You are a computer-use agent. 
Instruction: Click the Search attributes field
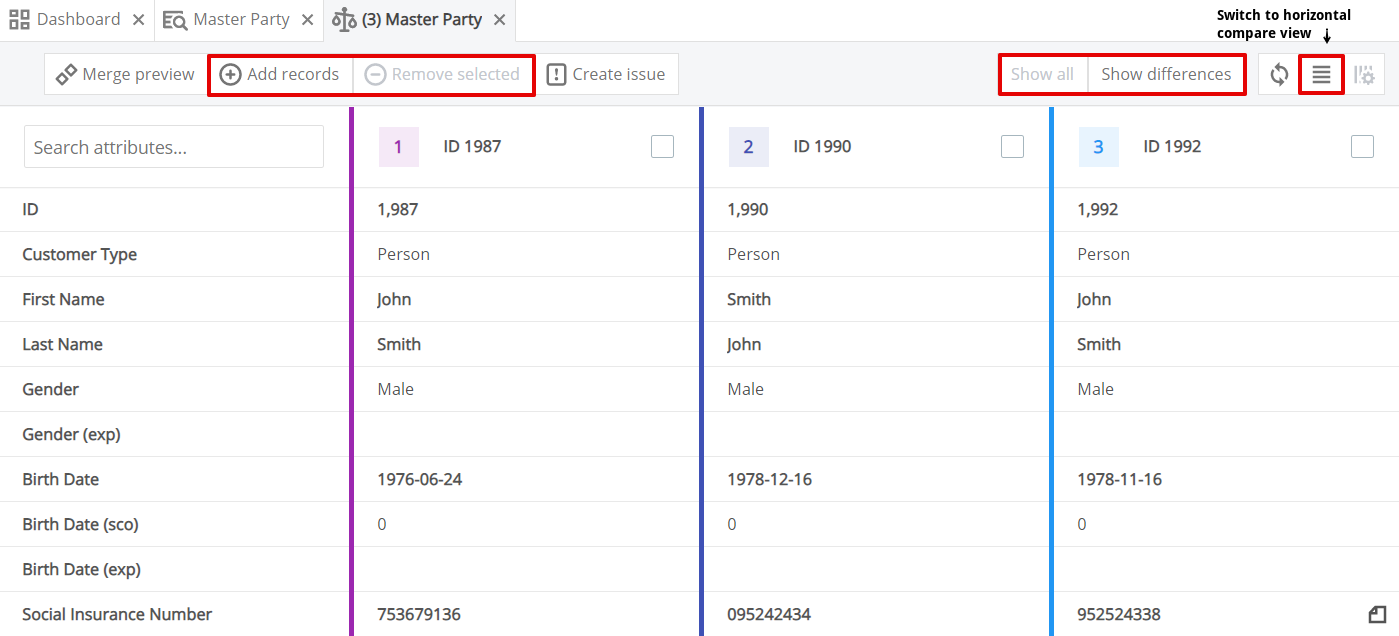click(x=173, y=146)
